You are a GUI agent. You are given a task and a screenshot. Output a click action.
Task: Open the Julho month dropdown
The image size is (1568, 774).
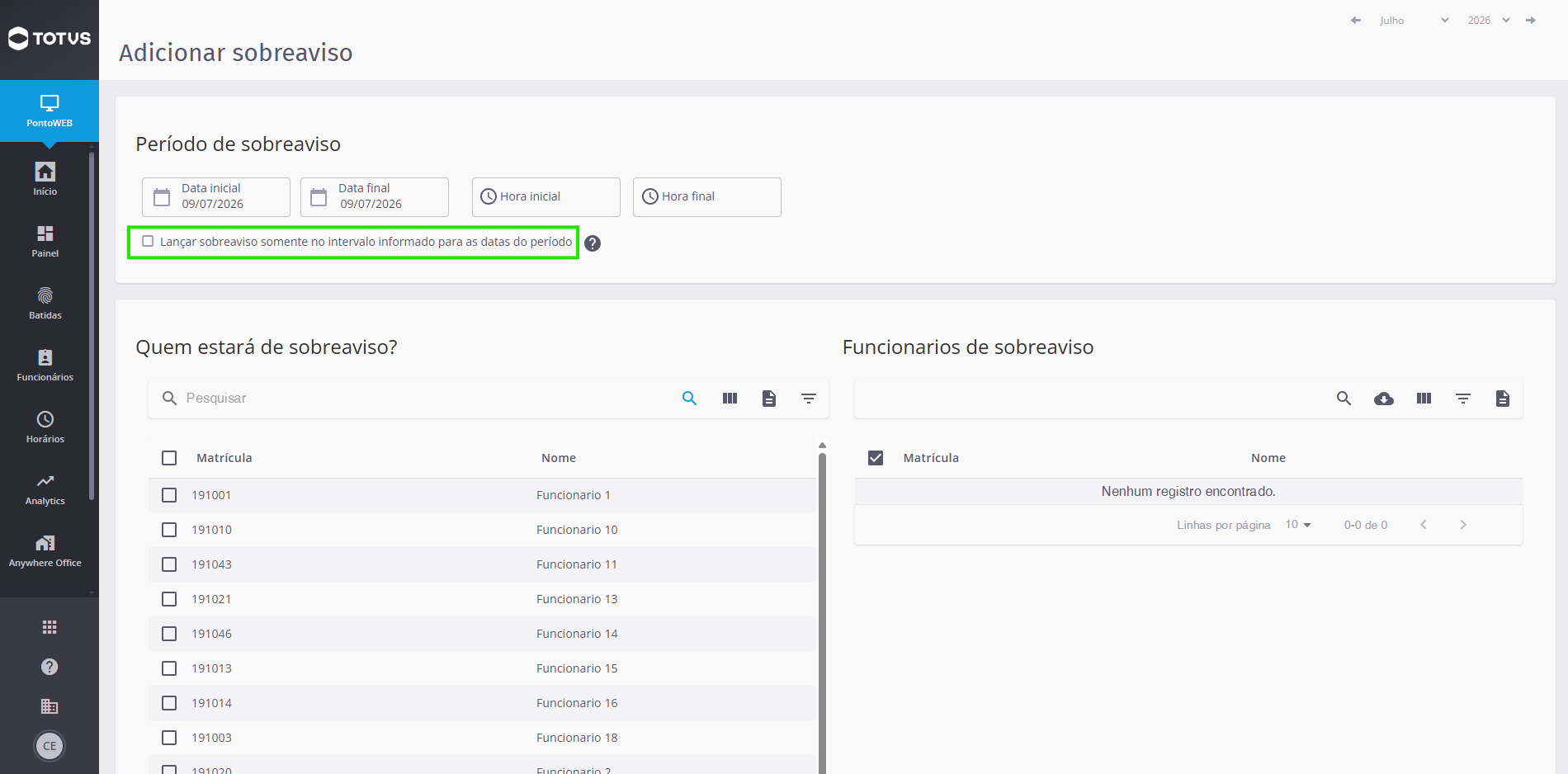tap(1414, 21)
